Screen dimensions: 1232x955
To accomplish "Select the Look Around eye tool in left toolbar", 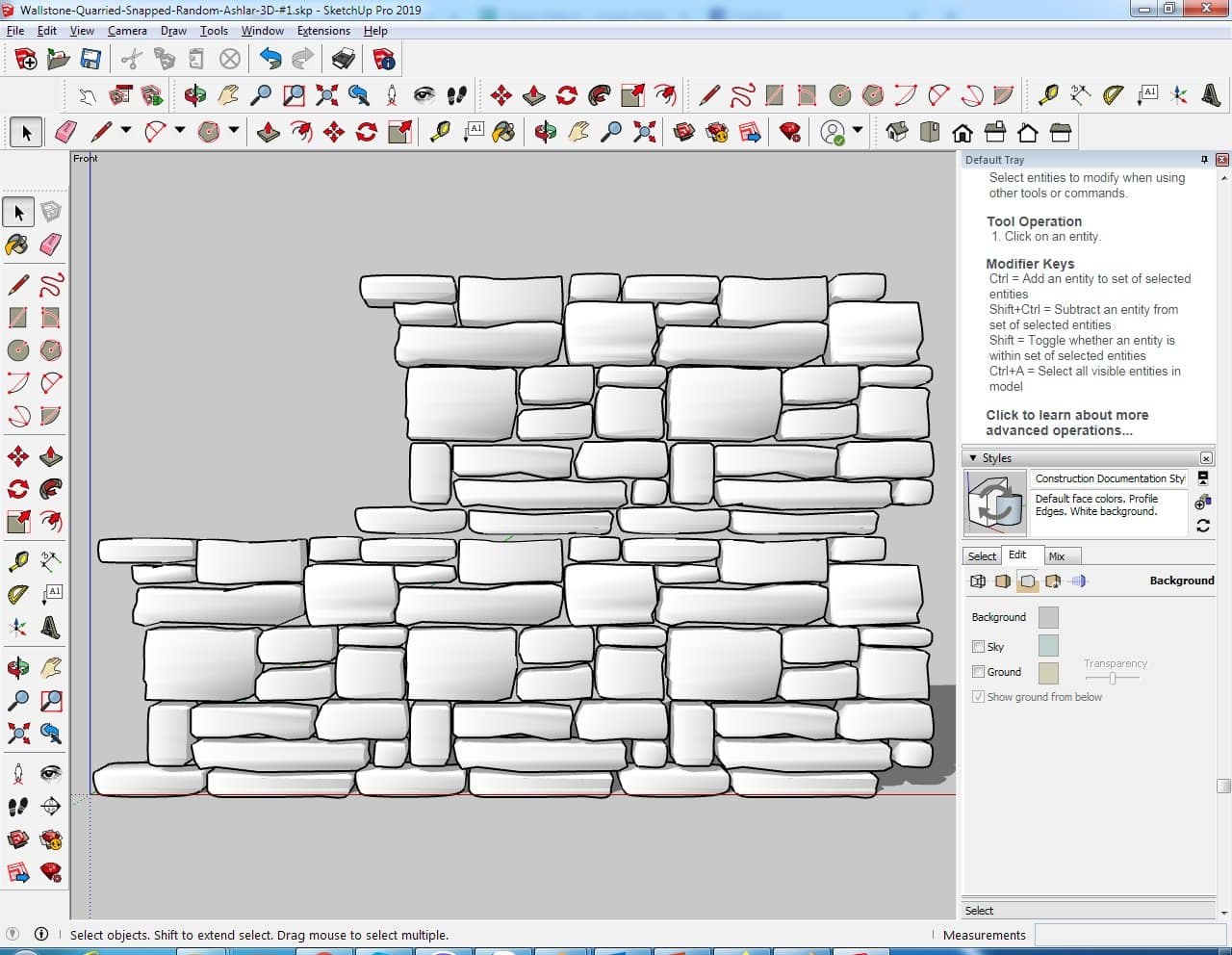I will 51,774.
